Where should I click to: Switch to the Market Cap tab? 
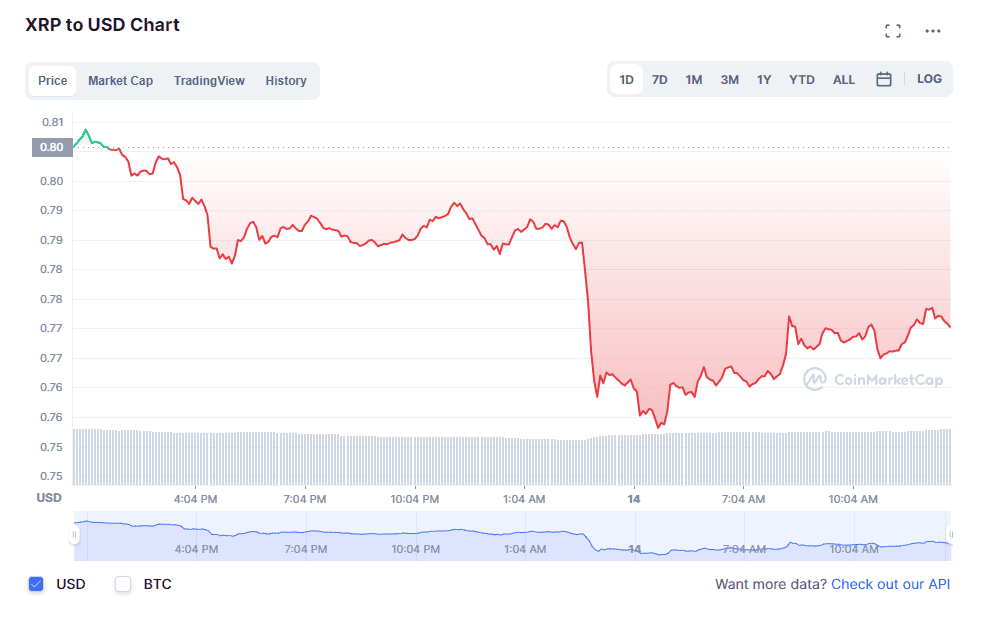[x=120, y=80]
